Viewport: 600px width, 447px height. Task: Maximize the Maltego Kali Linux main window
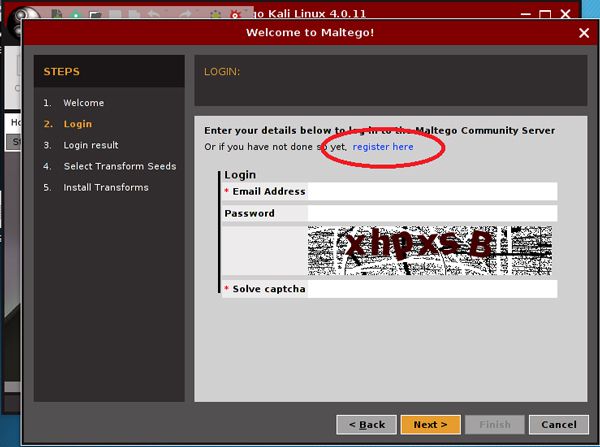[545, 15]
